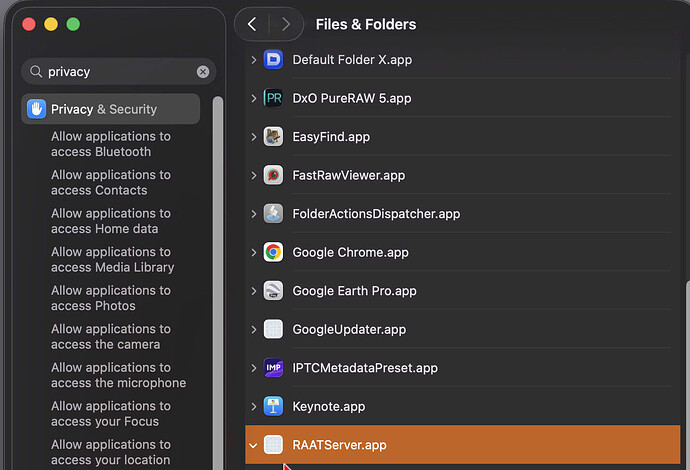Go back with the left arrow
The width and height of the screenshot is (690, 470).
pos(252,24)
